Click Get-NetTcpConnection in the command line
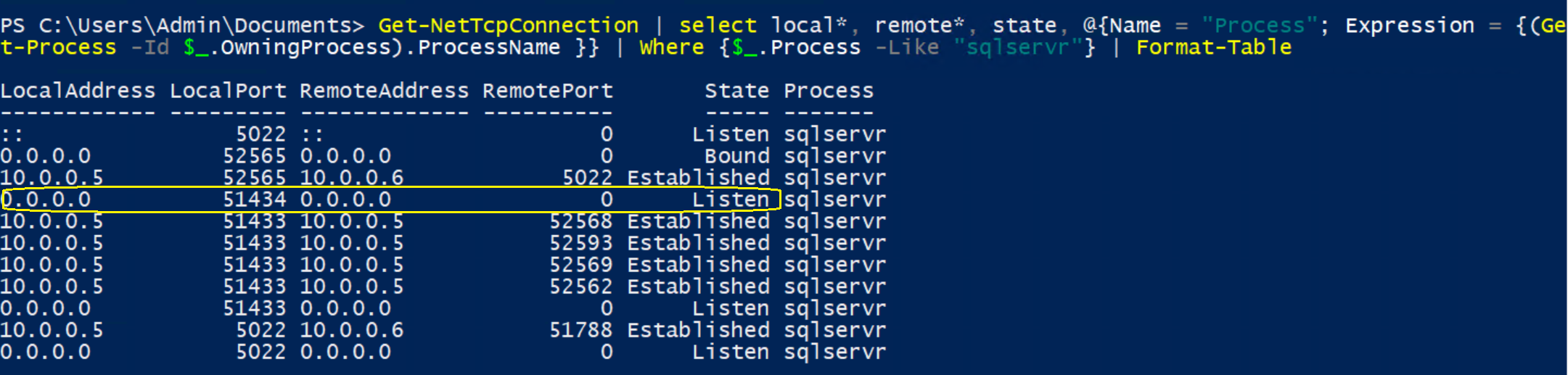Screen dimensions: 1568x375 click(509, 25)
